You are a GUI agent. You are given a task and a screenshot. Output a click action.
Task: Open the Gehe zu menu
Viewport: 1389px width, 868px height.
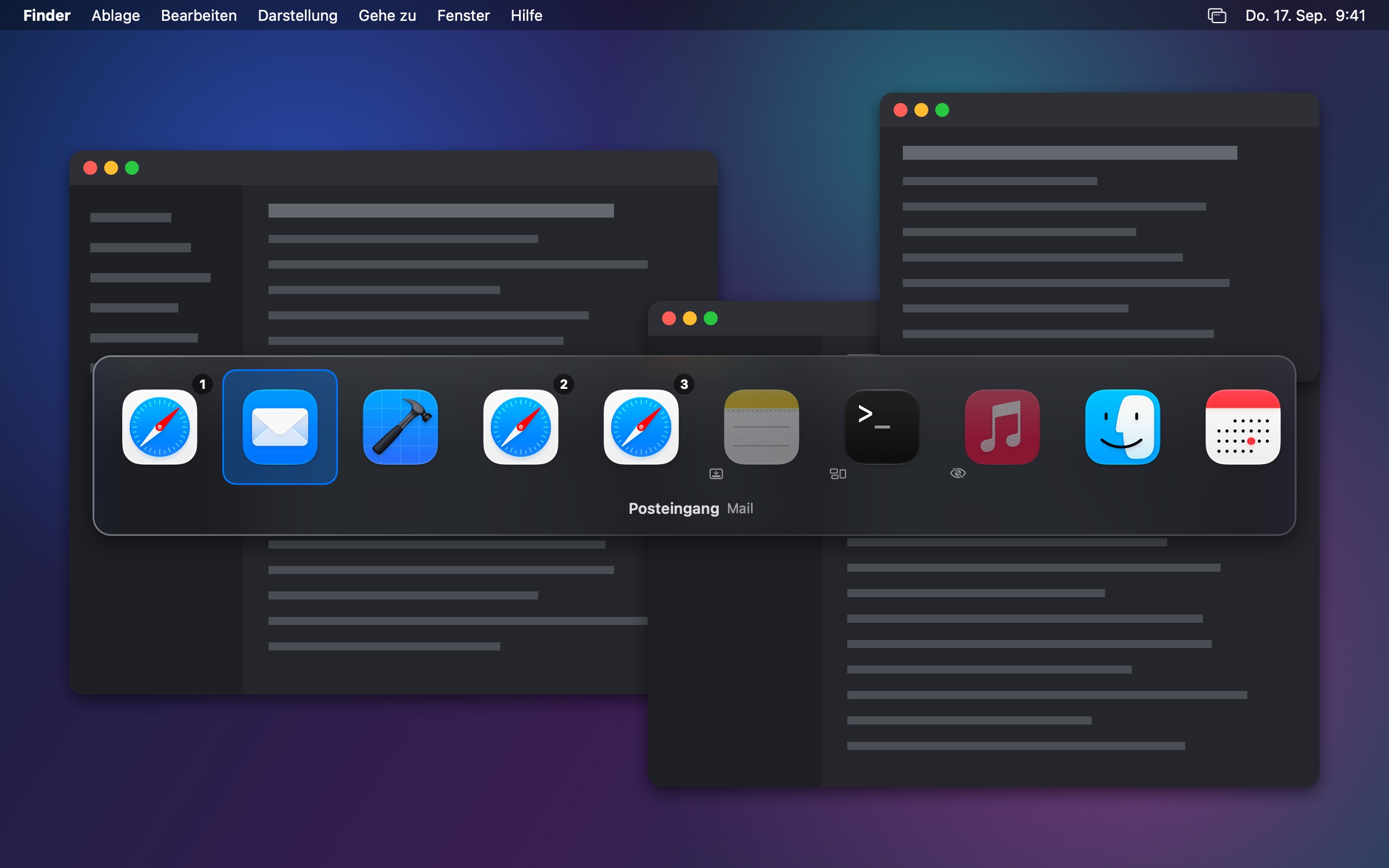coord(387,16)
